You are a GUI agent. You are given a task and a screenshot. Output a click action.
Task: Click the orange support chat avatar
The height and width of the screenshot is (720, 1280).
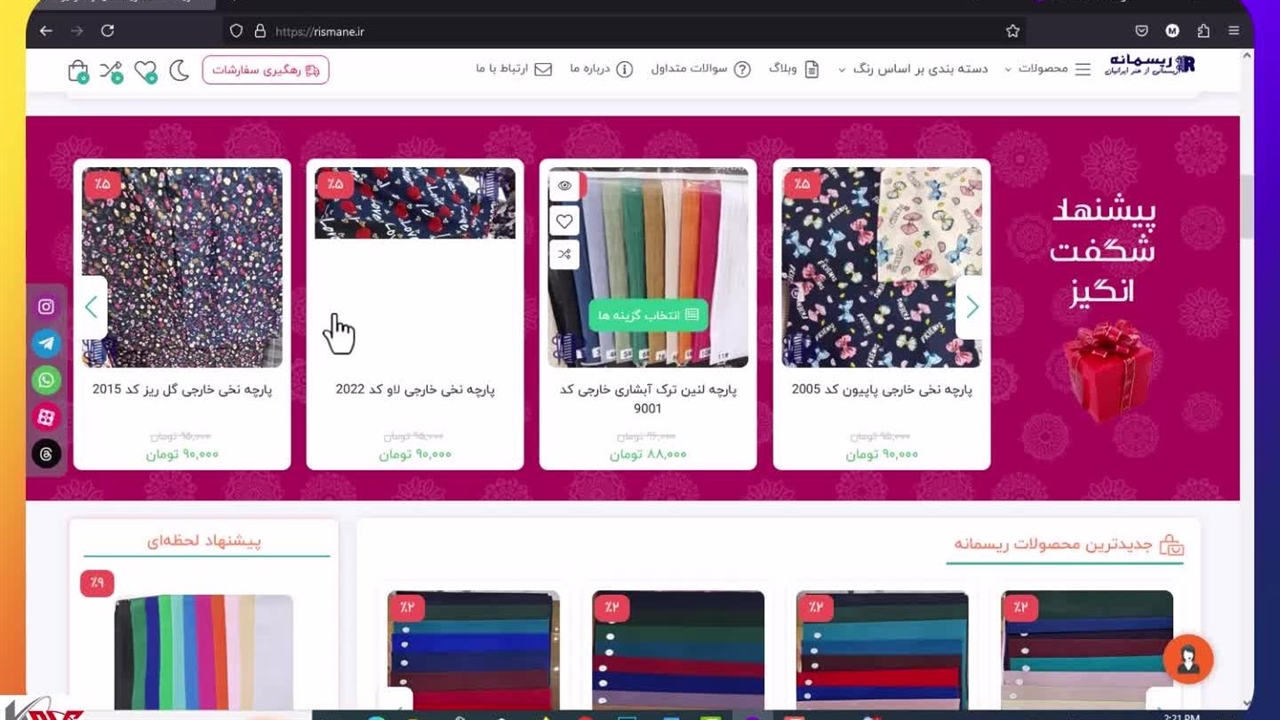click(1188, 659)
